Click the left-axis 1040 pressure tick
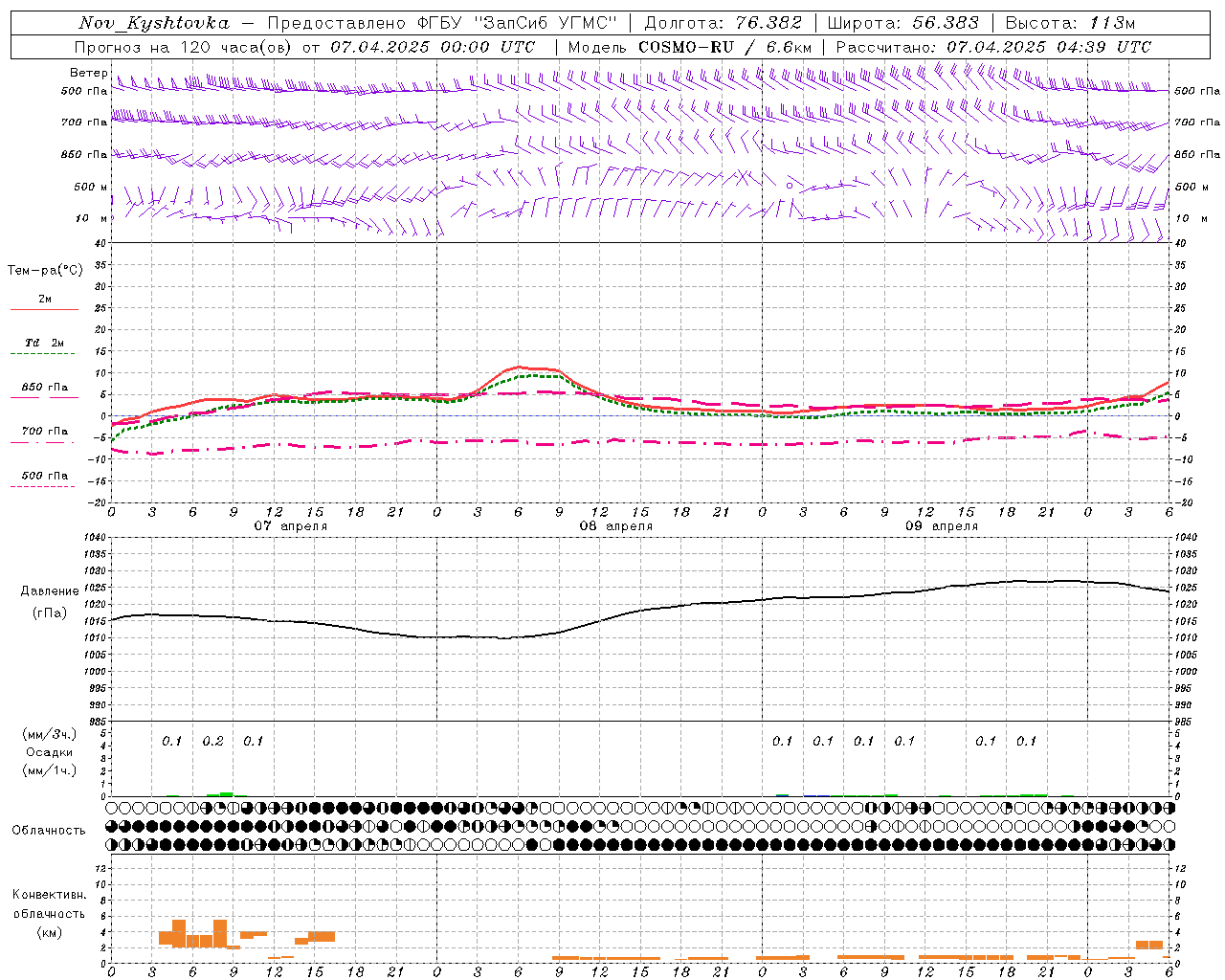Viewport: 1225px width, 980px height. tap(96, 538)
